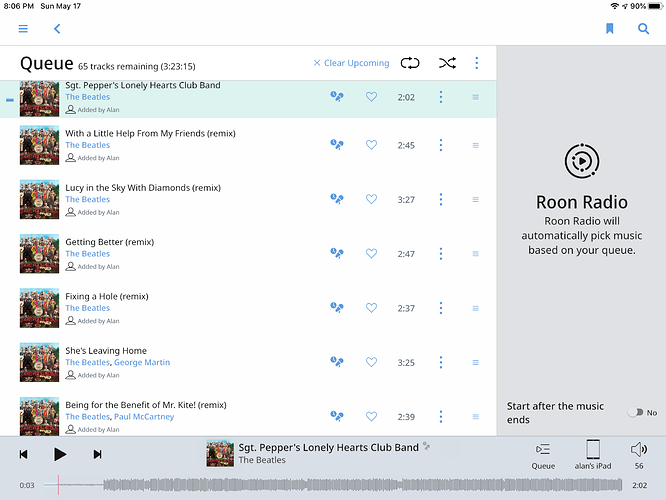The width and height of the screenshot is (666, 500).
Task: Favorite She's Leaving Home
Action: 371,362
